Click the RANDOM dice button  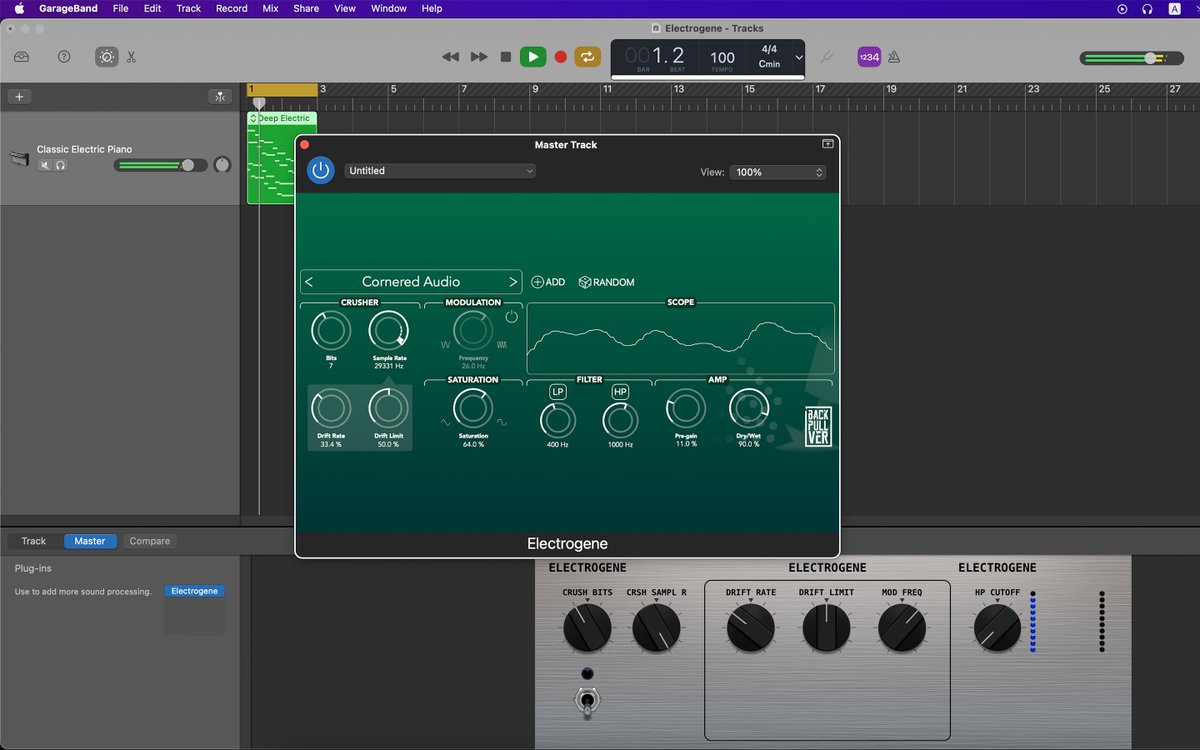pos(607,282)
